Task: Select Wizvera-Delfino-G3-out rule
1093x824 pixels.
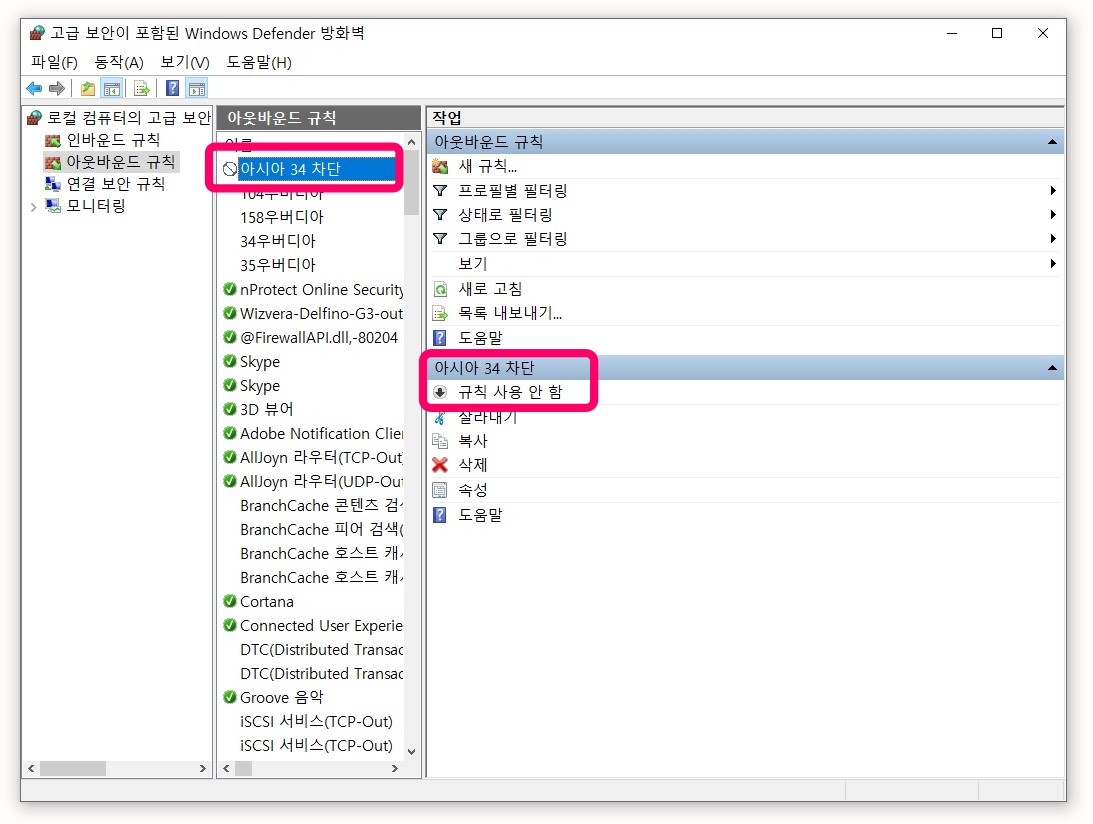Action: [x=321, y=314]
